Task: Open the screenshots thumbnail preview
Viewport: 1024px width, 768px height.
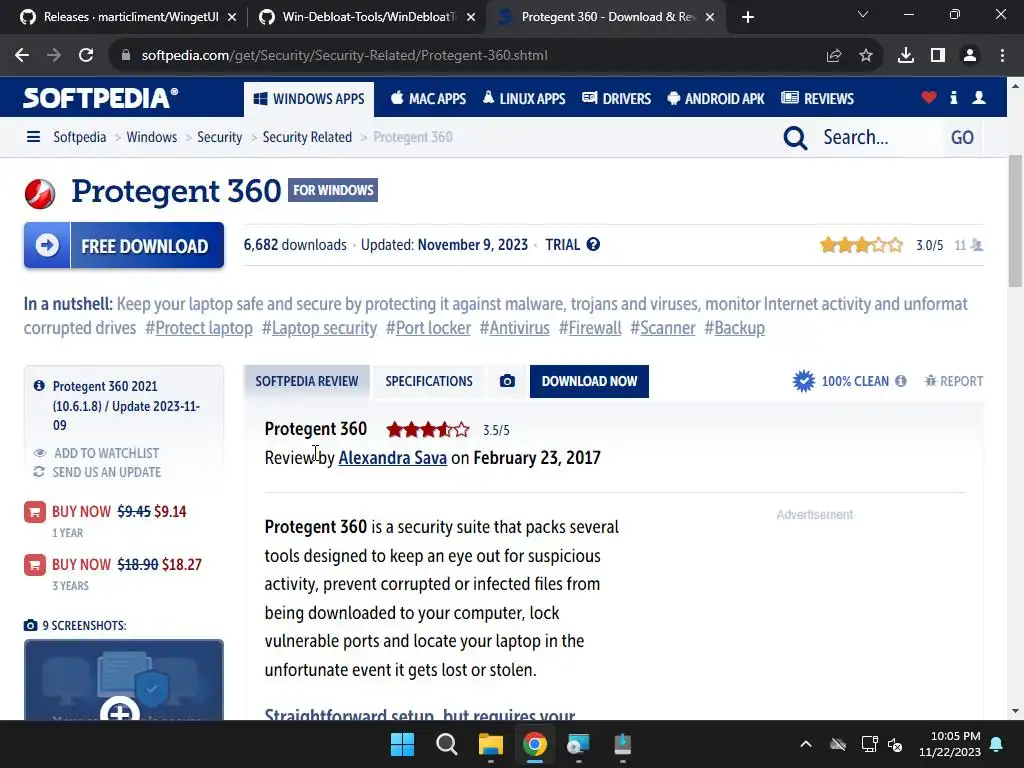Action: point(124,680)
